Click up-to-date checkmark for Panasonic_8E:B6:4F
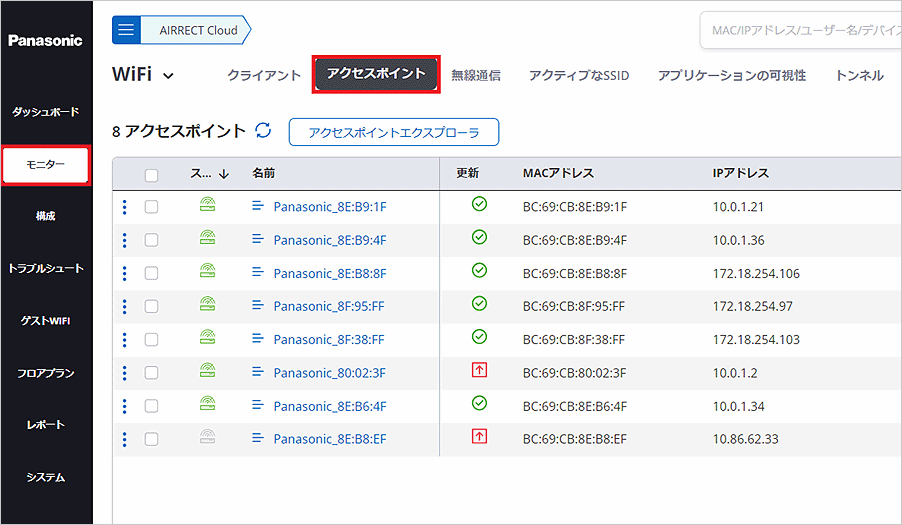 [479, 403]
